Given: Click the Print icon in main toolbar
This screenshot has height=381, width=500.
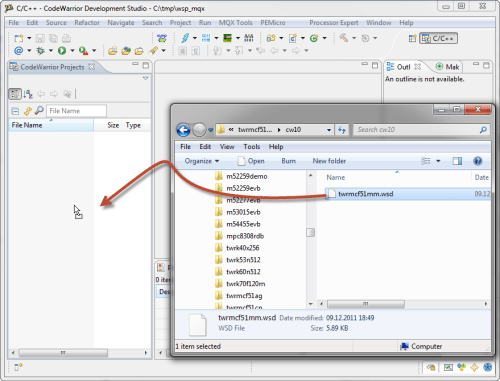Looking at the screenshot, I should (x=66, y=38).
